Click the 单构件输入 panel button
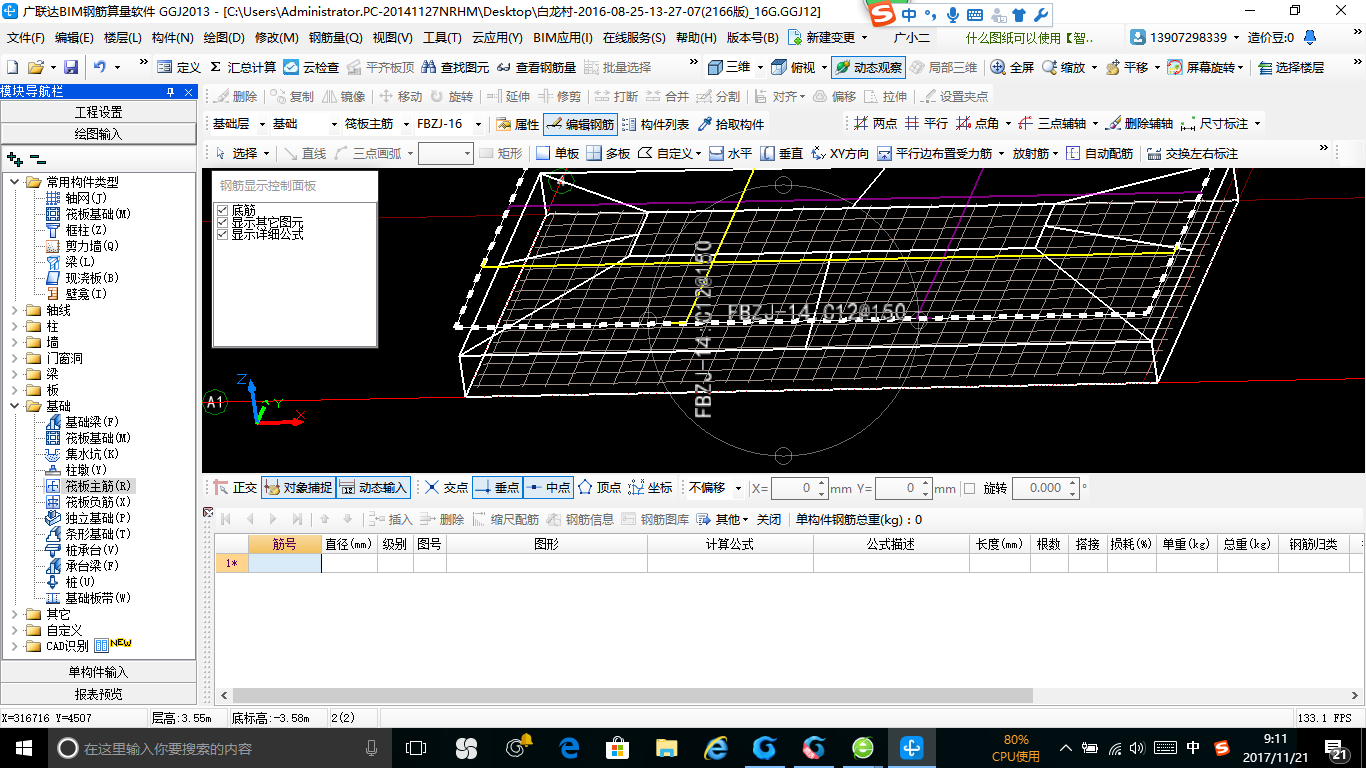Image resolution: width=1366 pixels, height=768 pixels. pos(98,672)
